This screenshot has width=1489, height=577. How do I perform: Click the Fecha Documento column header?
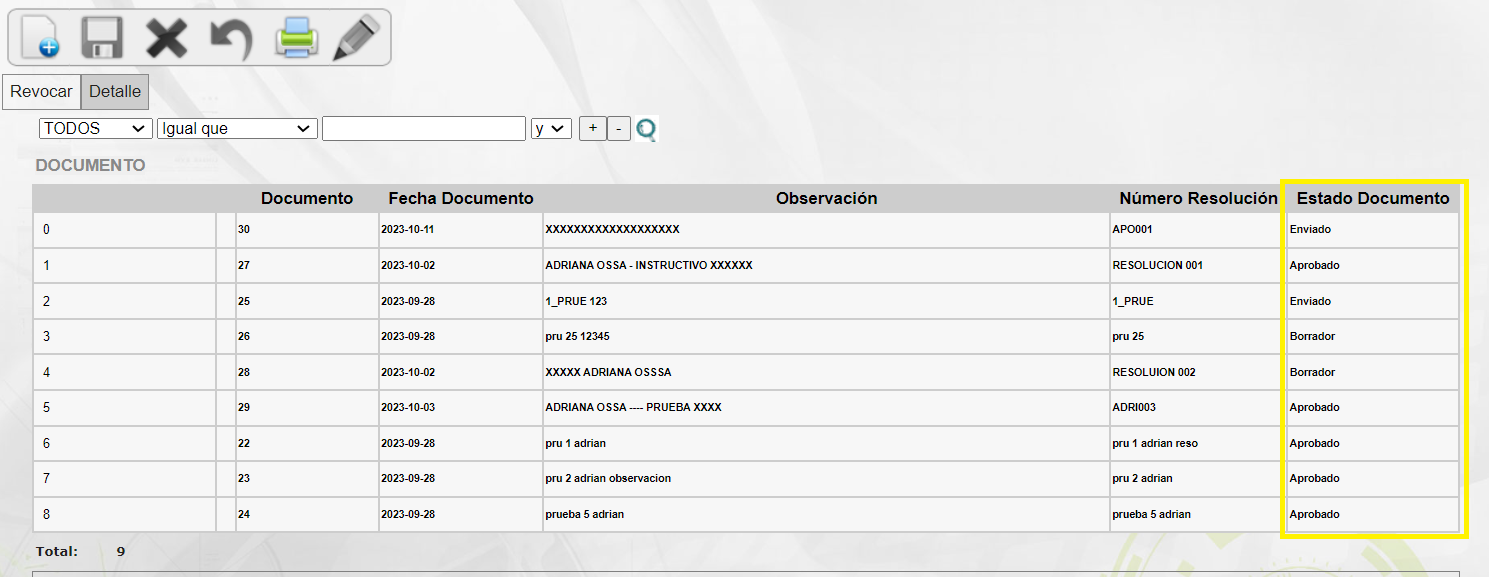[x=461, y=198]
